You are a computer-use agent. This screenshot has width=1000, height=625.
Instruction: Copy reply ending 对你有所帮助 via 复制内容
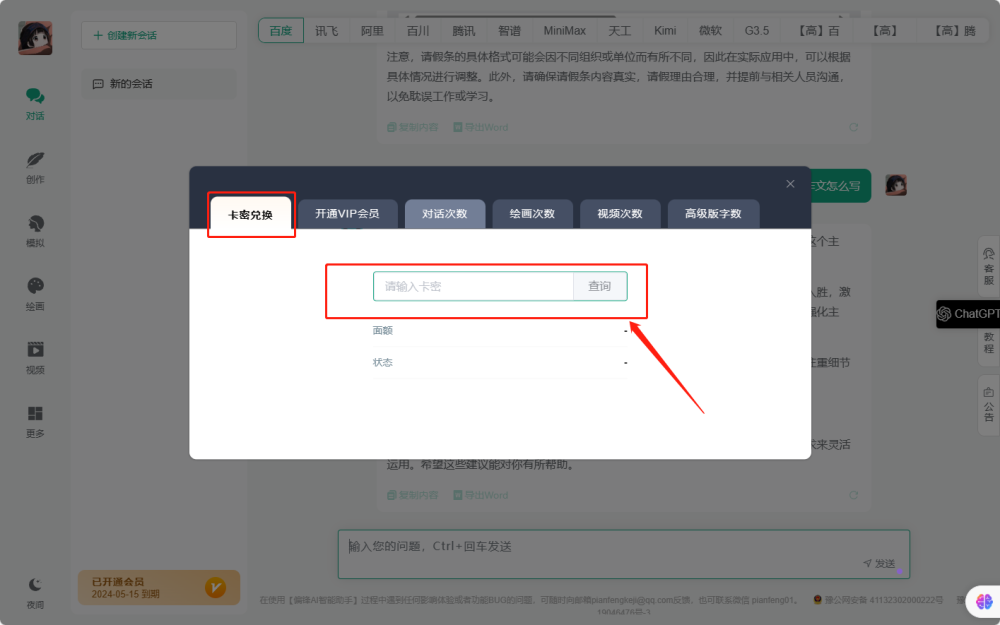tap(413, 495)
